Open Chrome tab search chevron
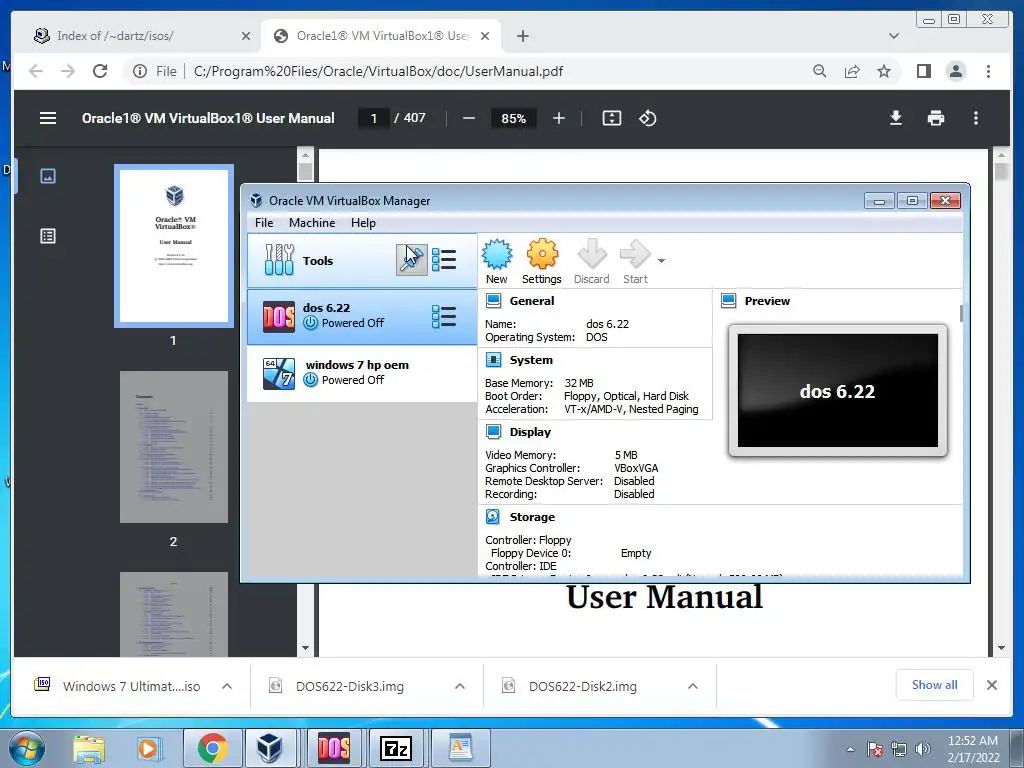This screenshot has height=768, width=1024. click(x=894, y=36)
